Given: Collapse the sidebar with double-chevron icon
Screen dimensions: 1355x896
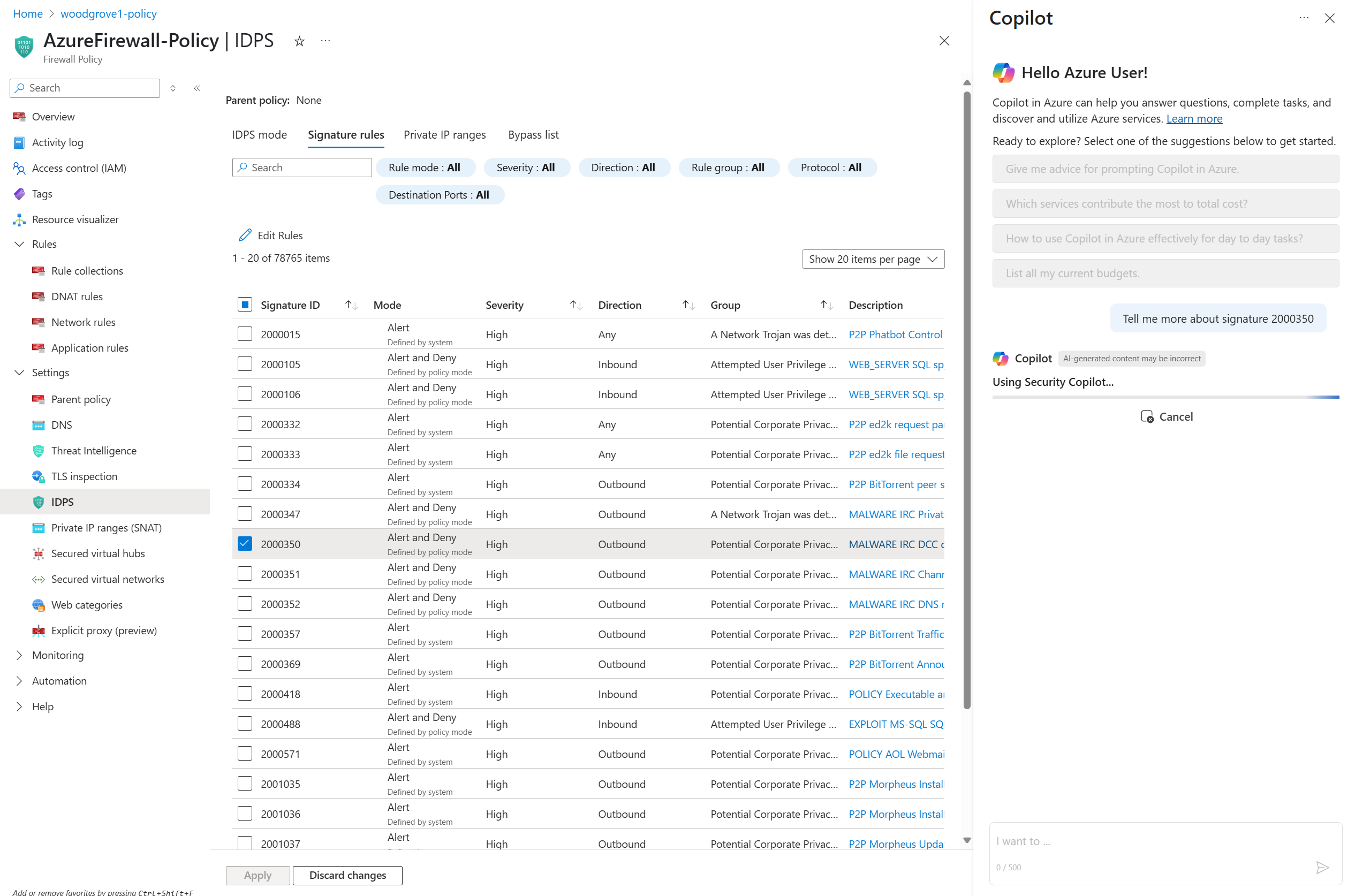Looking at the screenshot, I should pos(197,88).
